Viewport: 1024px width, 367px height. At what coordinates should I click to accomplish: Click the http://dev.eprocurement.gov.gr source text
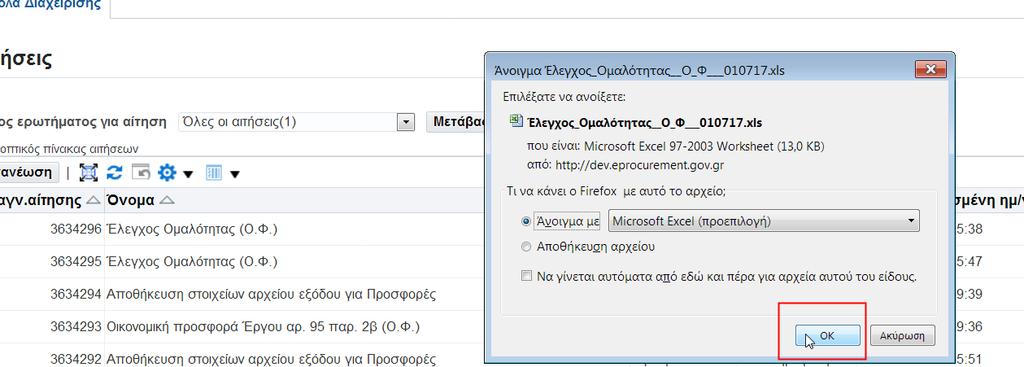639,165
